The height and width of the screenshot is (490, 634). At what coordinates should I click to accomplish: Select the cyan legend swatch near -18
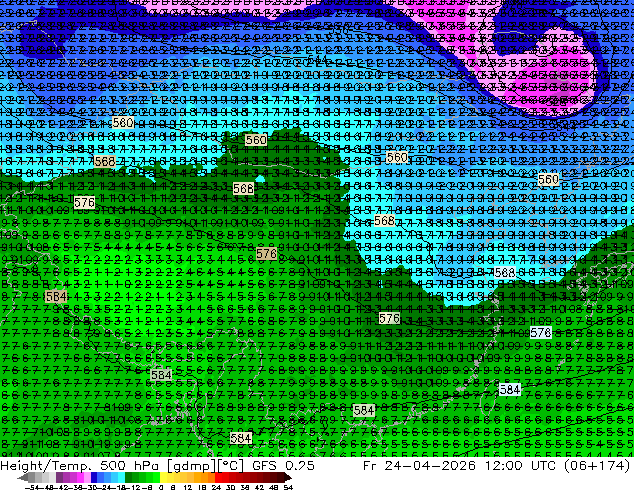tap(121, 478)
